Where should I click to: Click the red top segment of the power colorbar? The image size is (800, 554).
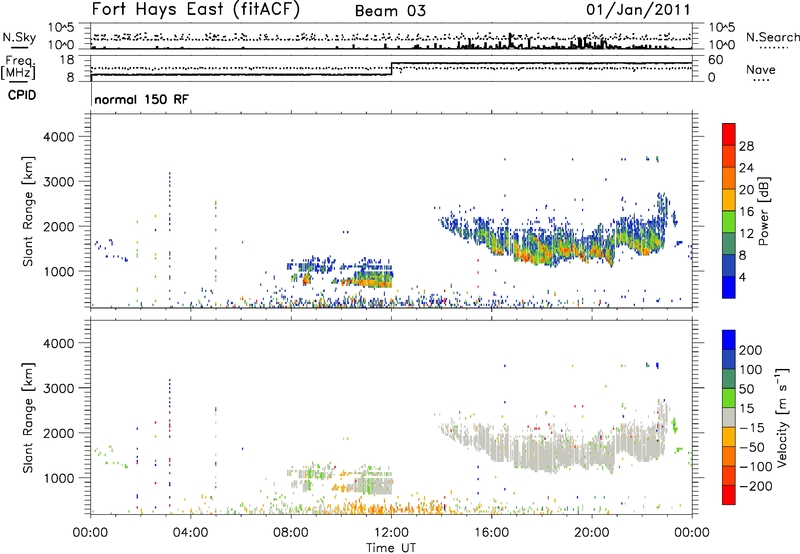pyautogui.click(x=729, y=134)
